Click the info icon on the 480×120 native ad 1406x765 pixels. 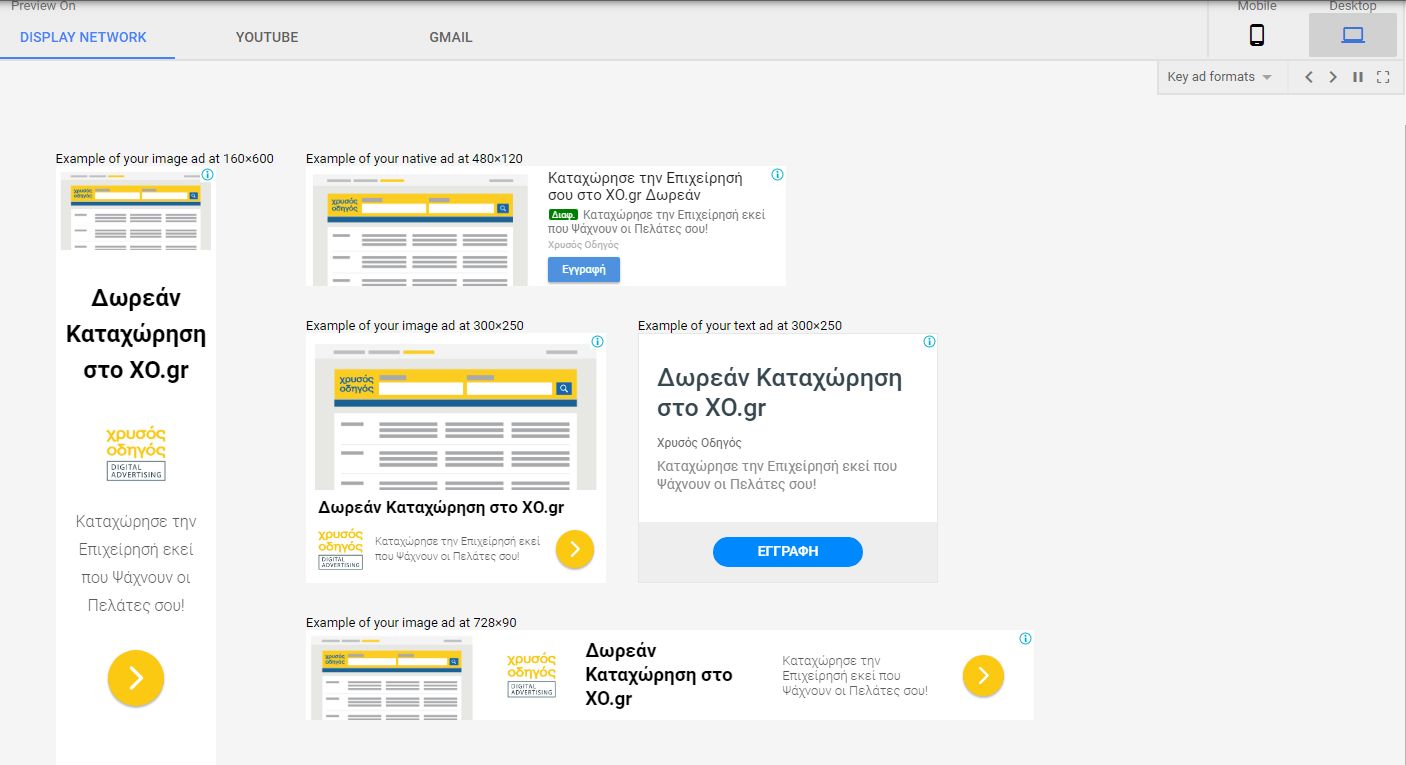click(778, 174)
